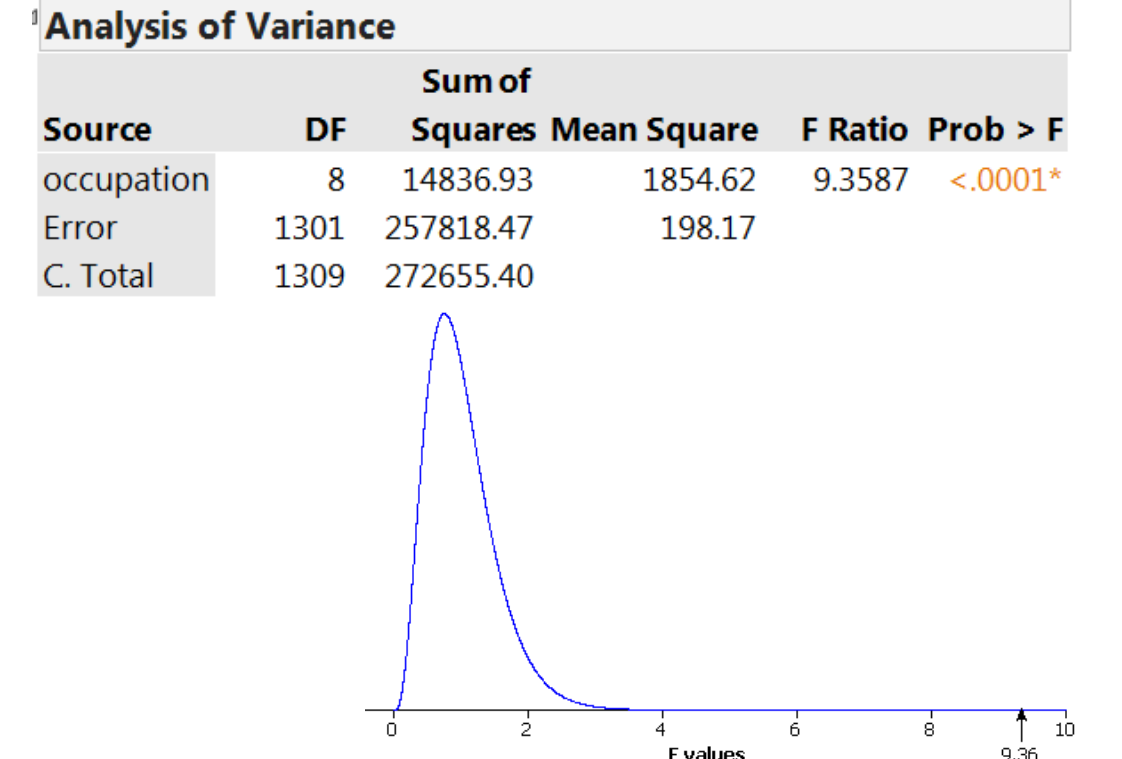The height and width of the screenshot is (759, 1122).
Task: Select the occupation row label
Action: pos(126,179)
